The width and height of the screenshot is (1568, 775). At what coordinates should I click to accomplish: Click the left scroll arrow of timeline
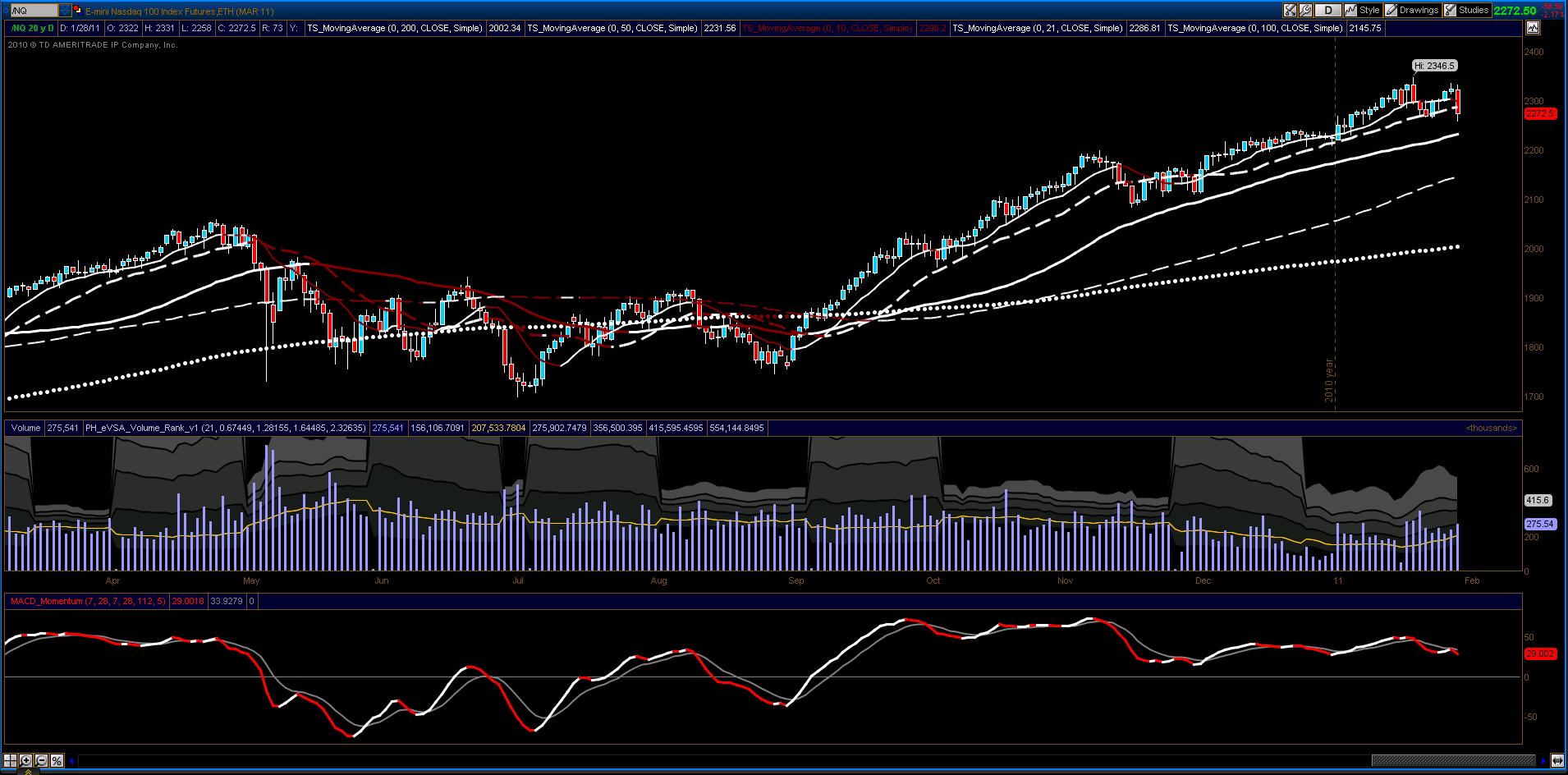(x=73, y=761)
